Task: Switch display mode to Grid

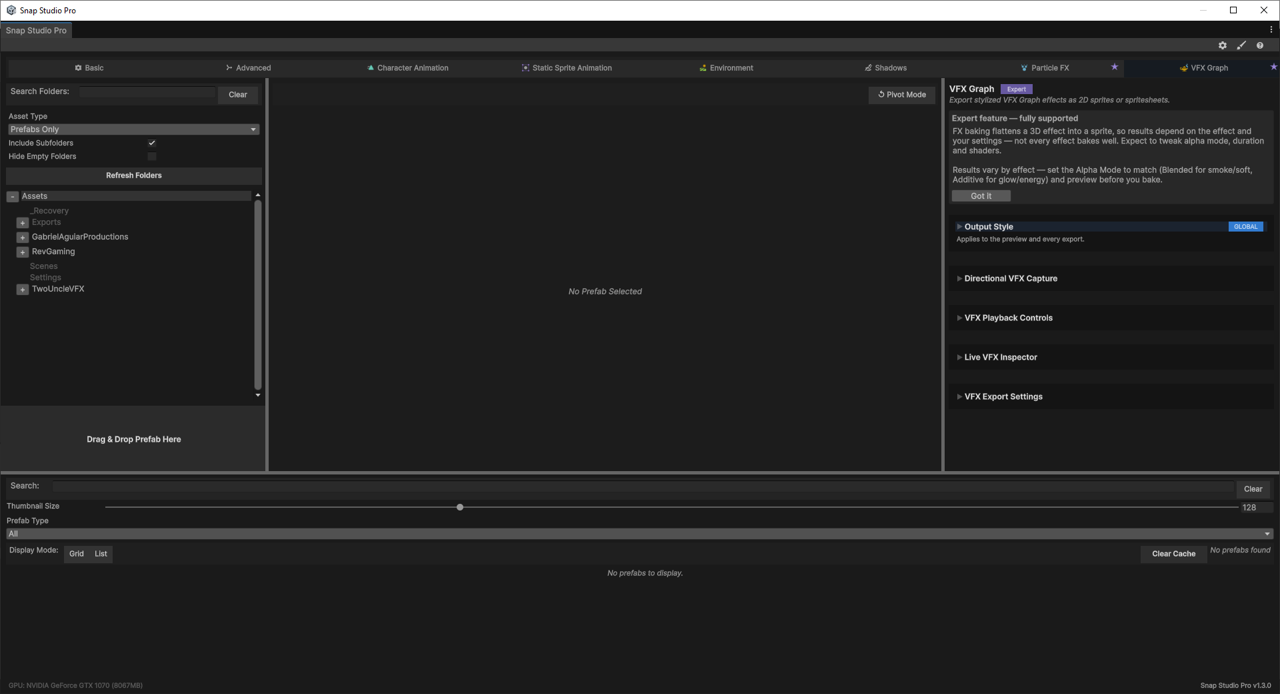Action: [x=76, y=554]
